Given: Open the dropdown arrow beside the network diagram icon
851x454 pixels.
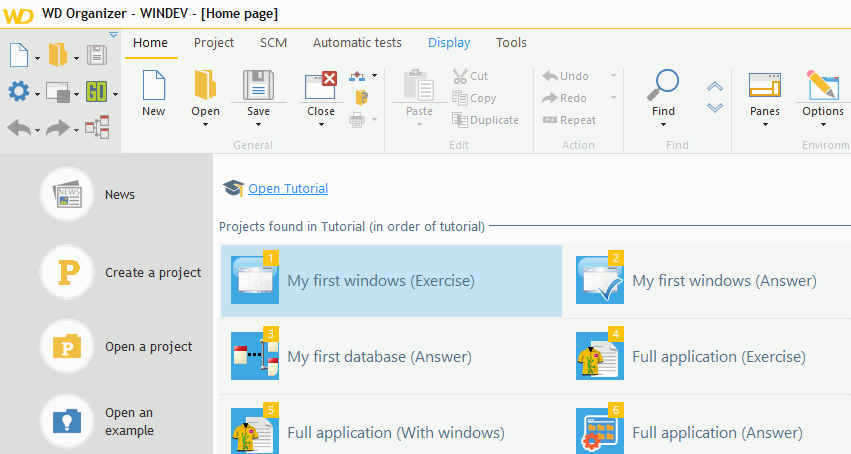Looking at the screenshot, I should click(374, 76).
